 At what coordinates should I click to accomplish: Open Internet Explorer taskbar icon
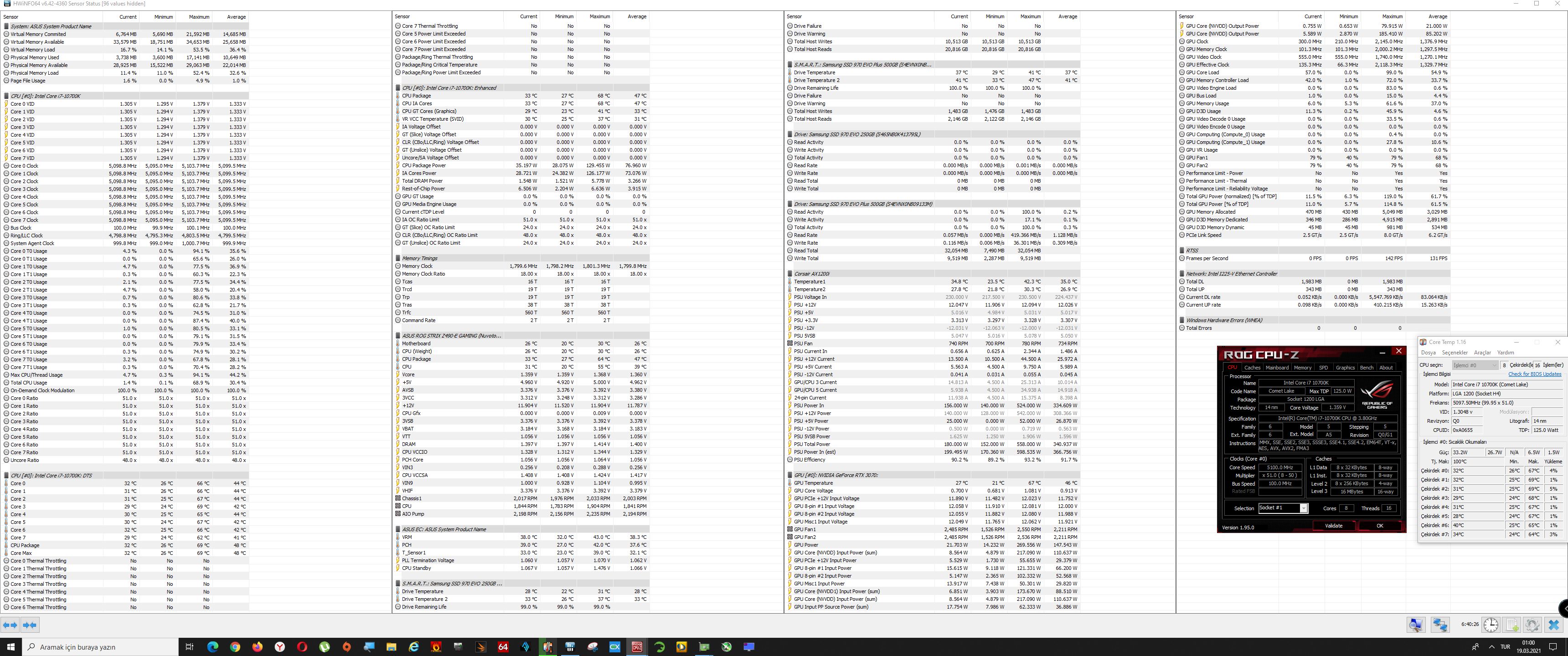pos(413,647)
